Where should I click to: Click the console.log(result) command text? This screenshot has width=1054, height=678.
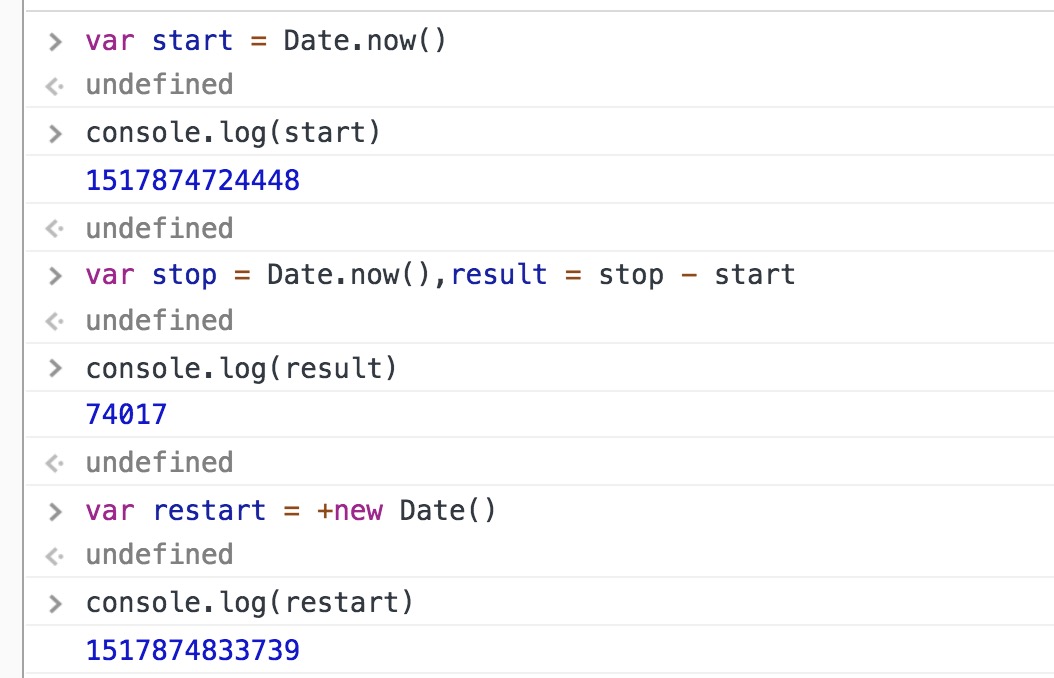point(241,369)
